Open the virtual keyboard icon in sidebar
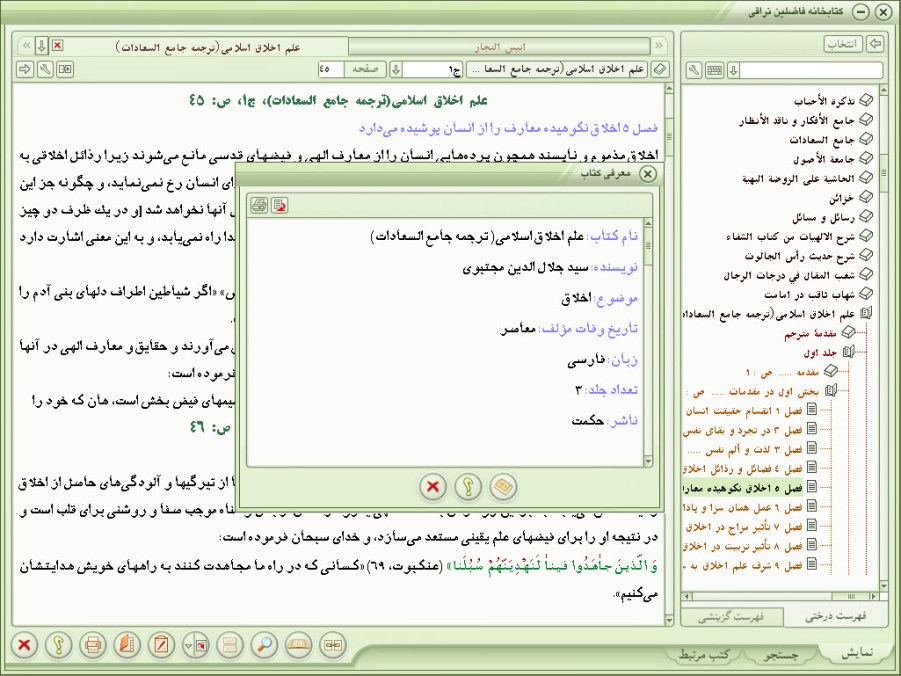The height and width of the screenshot is (676, 901). coord(714,71)
